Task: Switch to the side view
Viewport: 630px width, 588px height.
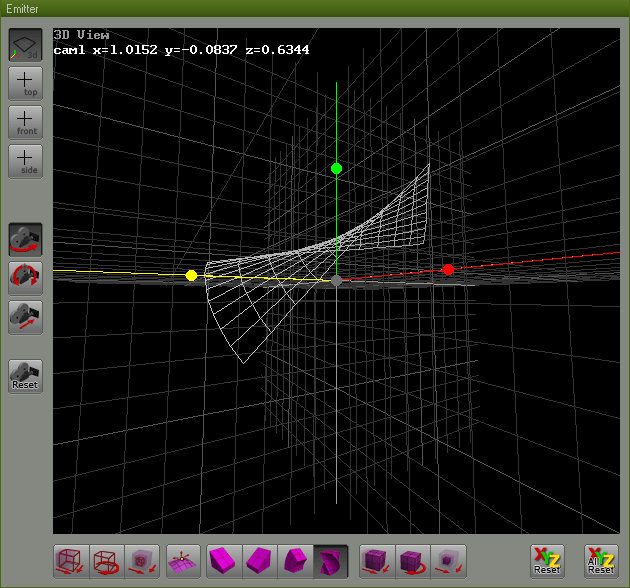Action: 26,162
